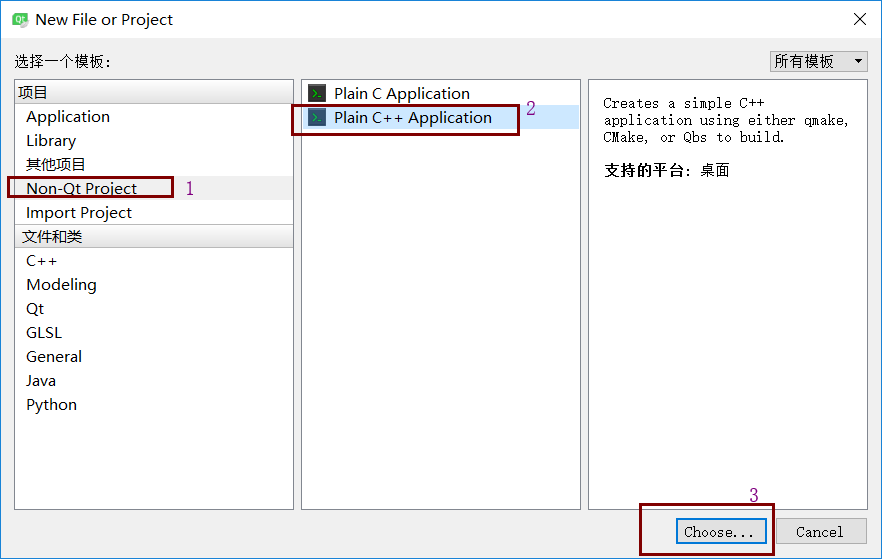Select the Qt files category
The height and width of the screenshot is (559, 882).
[154, 309]
